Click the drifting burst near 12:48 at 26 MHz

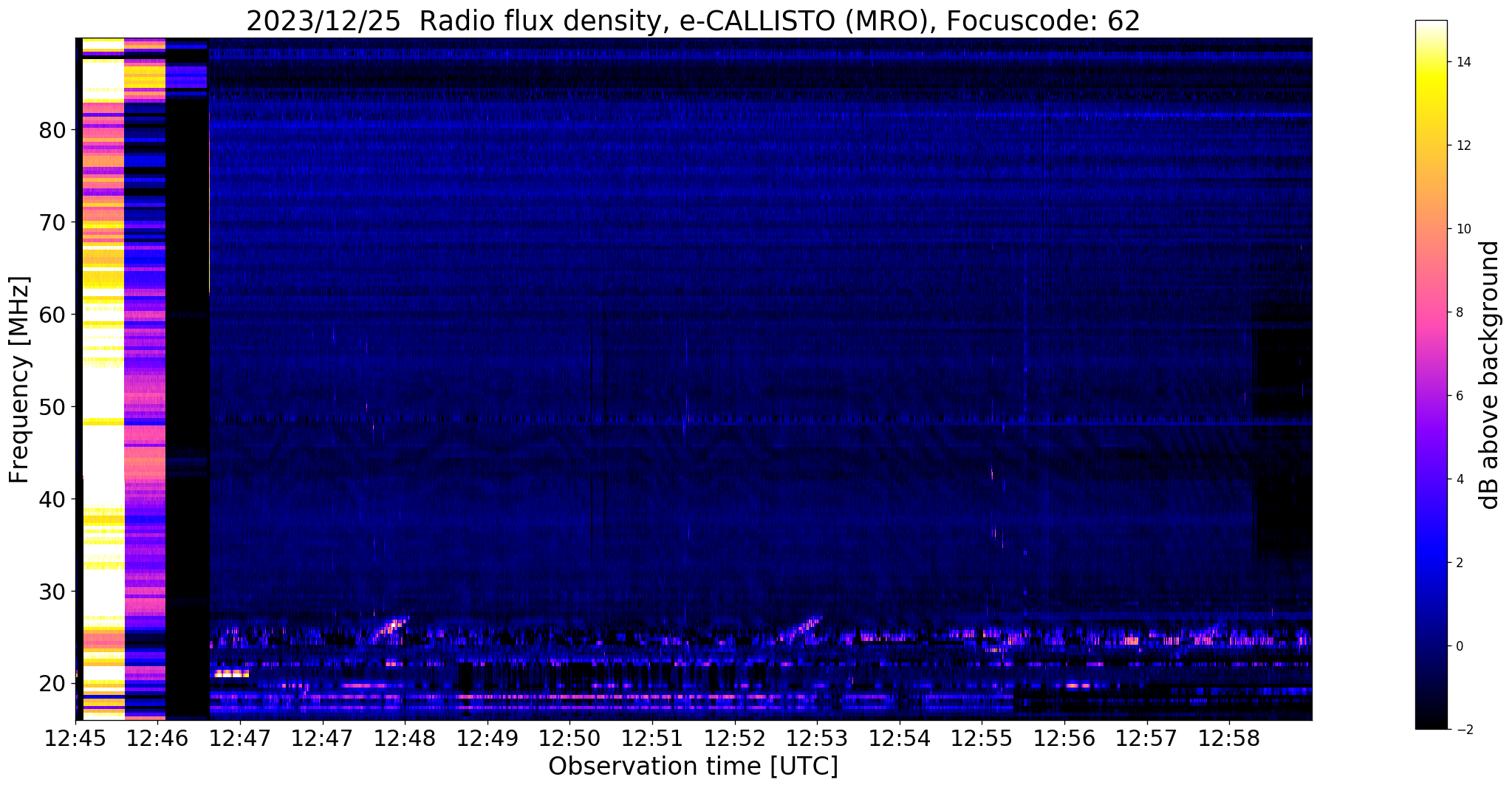pyautogui.click(x=391, y=628)
